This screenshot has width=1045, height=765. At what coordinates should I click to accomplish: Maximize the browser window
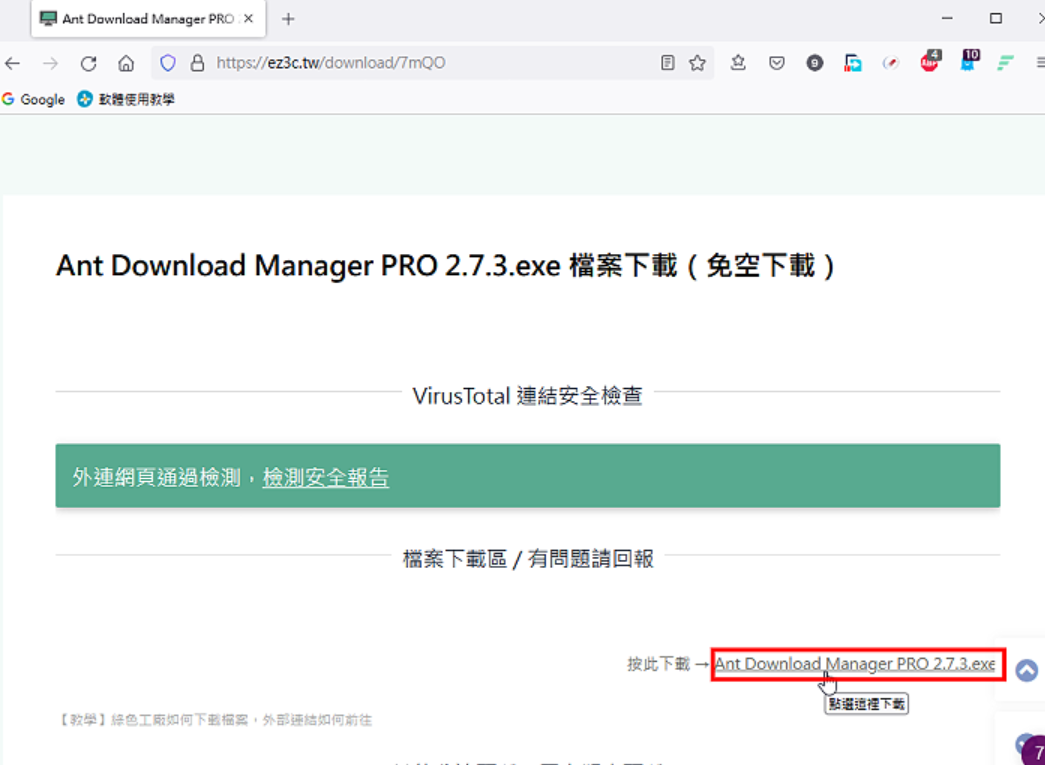(x=996, y=19)
